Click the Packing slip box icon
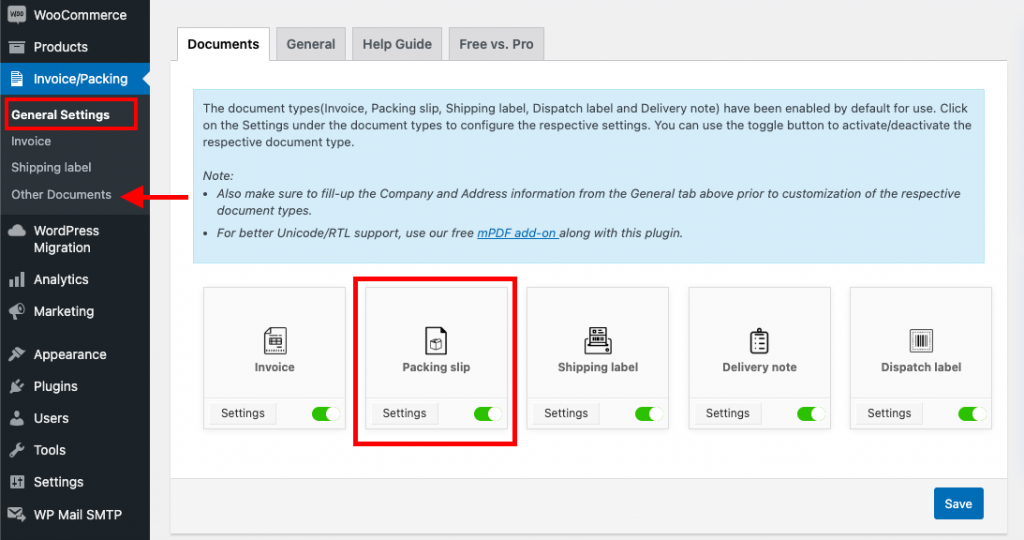Viewport: 1024px width, 540px height. 436,340
